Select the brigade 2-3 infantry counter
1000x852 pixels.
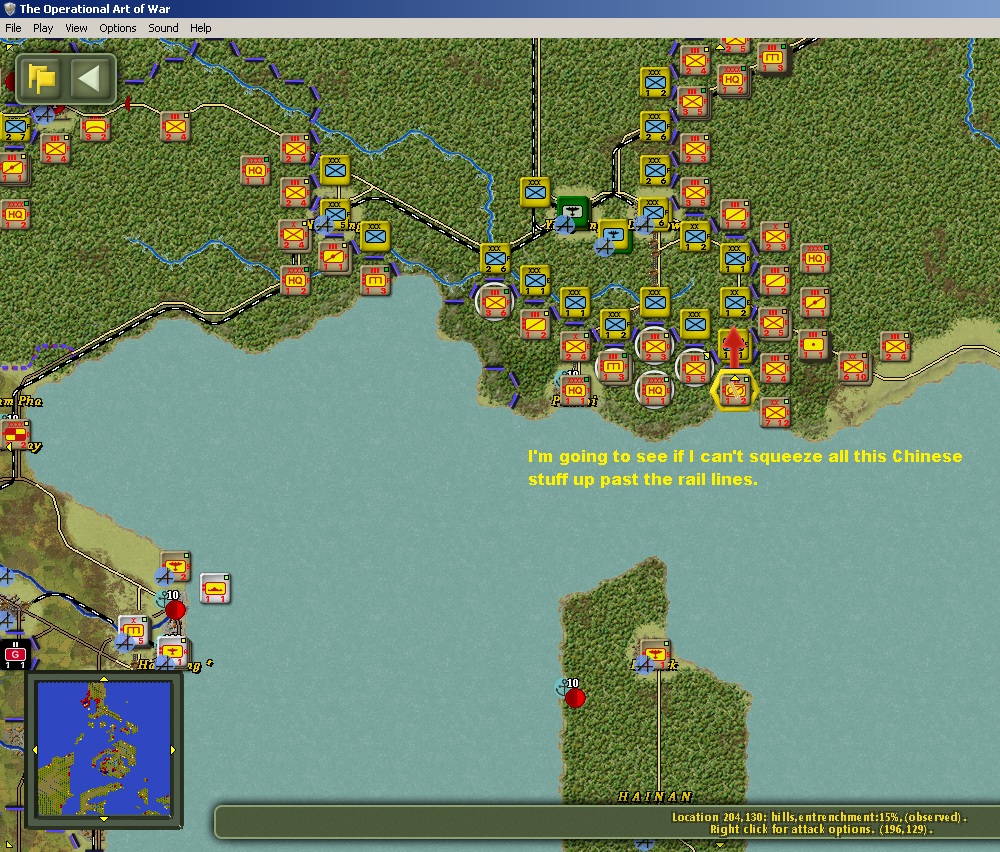tap(775, 237)
